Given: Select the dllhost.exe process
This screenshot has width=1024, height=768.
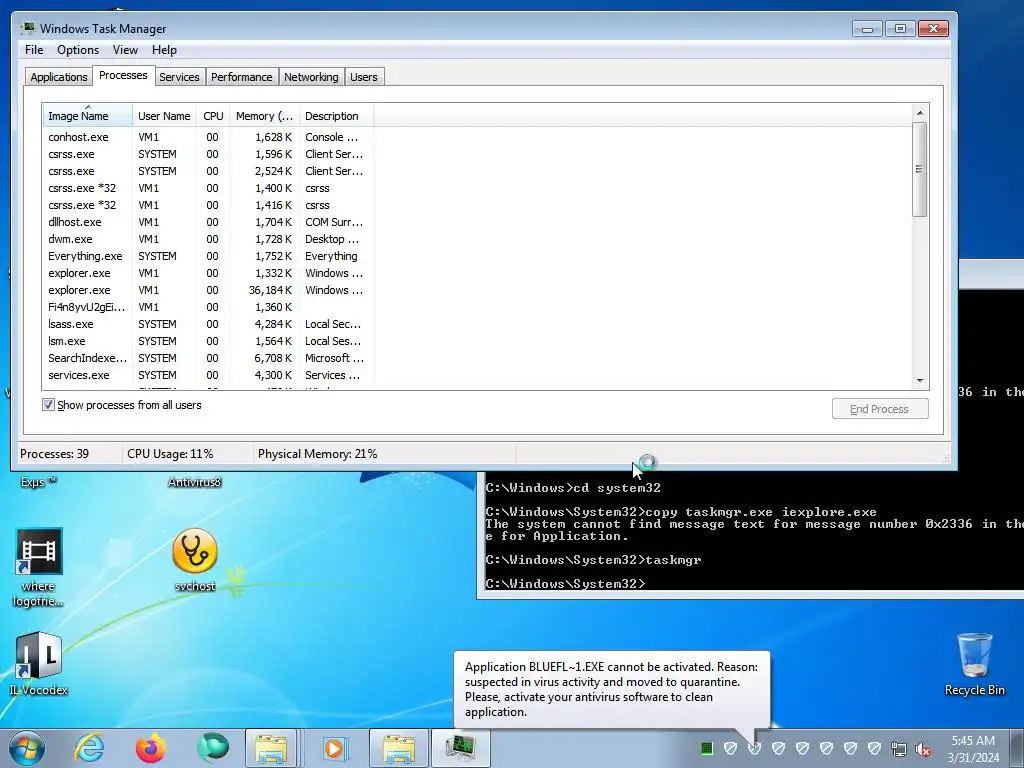Looking at the screenshot, I should [208, 222].
